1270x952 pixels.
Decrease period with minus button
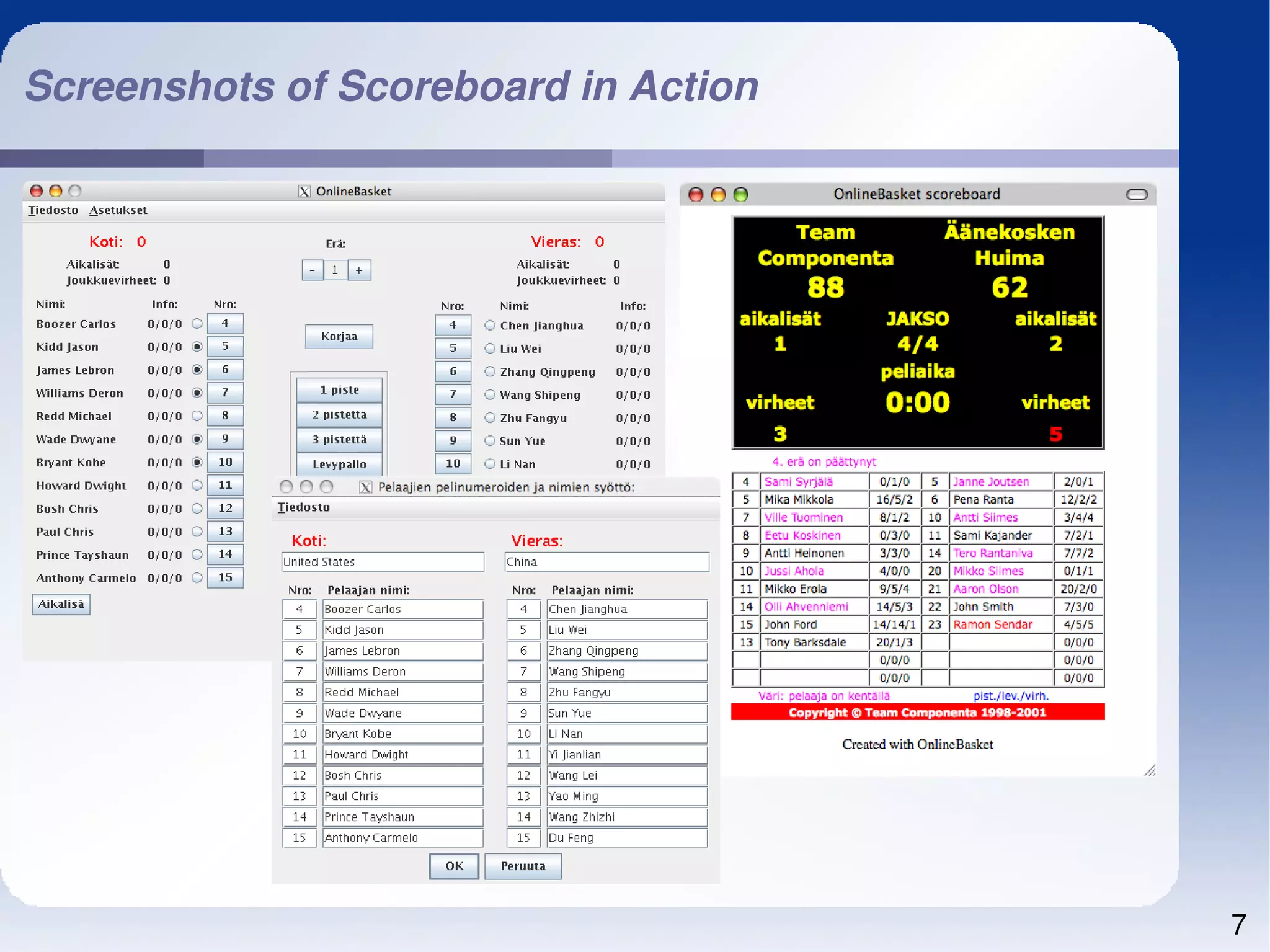pyautogui.click(x=313, y=270)
